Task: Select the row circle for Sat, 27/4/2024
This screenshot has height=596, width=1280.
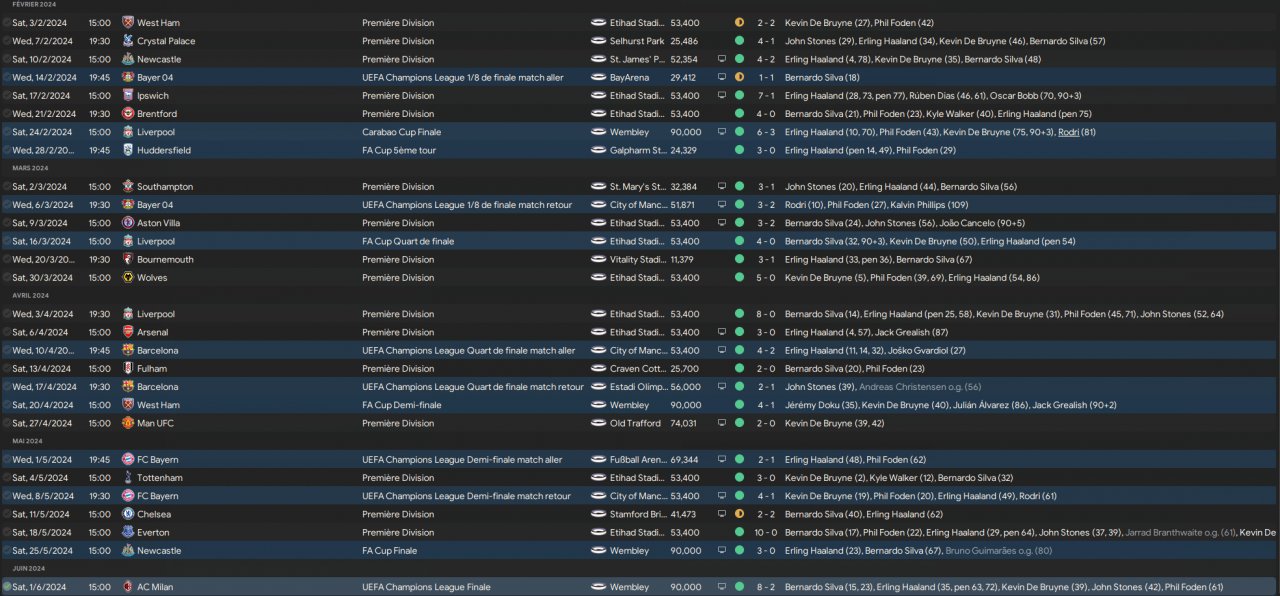Action: coord(6,423)
